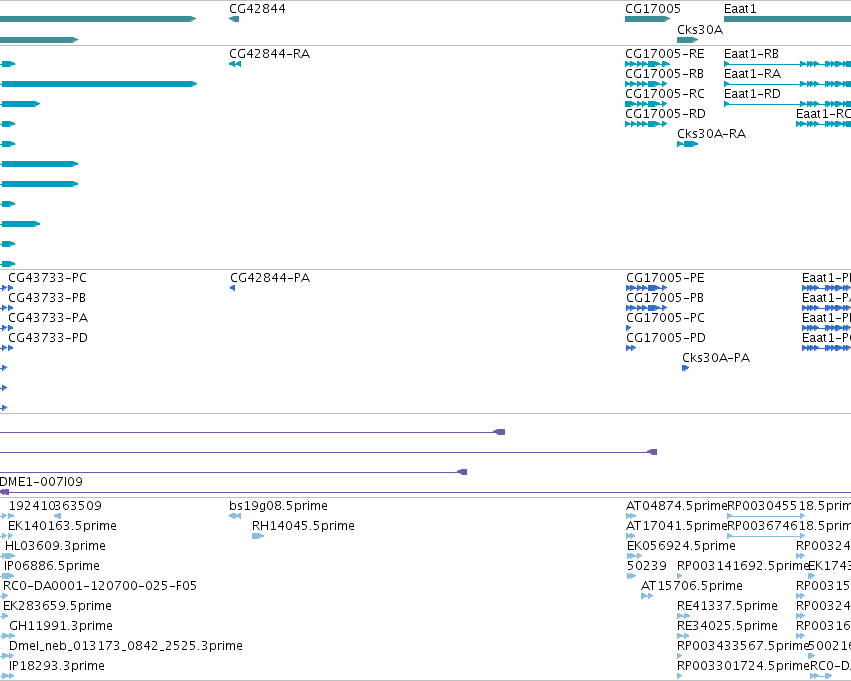This screenshot has width=851, height=681.
Task: Click the RP003433567.5prime EST label
Action: tap(743, 646)
